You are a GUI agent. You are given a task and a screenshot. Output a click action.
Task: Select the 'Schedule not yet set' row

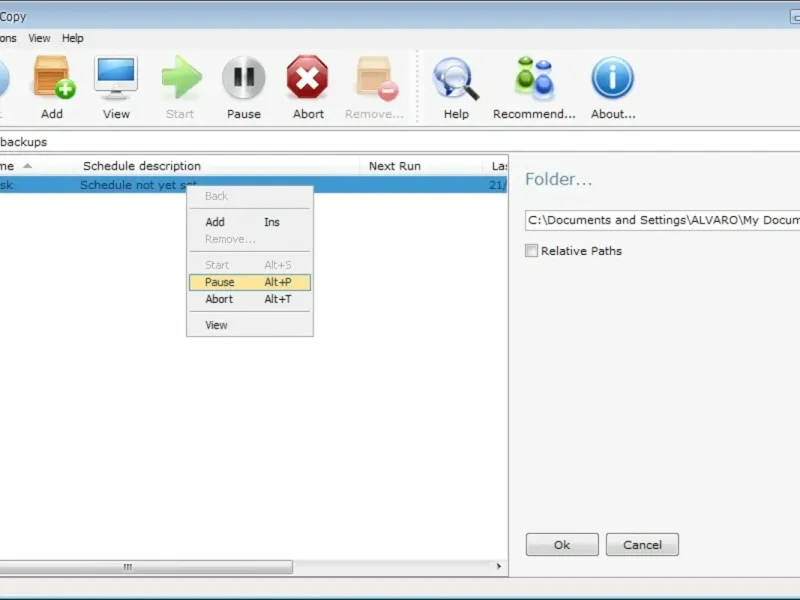coord(254,185)
